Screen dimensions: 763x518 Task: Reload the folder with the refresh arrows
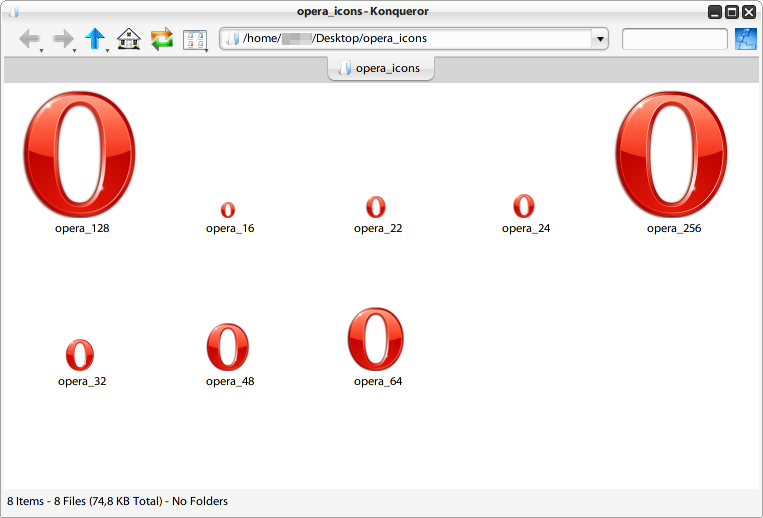click(162, 39)
